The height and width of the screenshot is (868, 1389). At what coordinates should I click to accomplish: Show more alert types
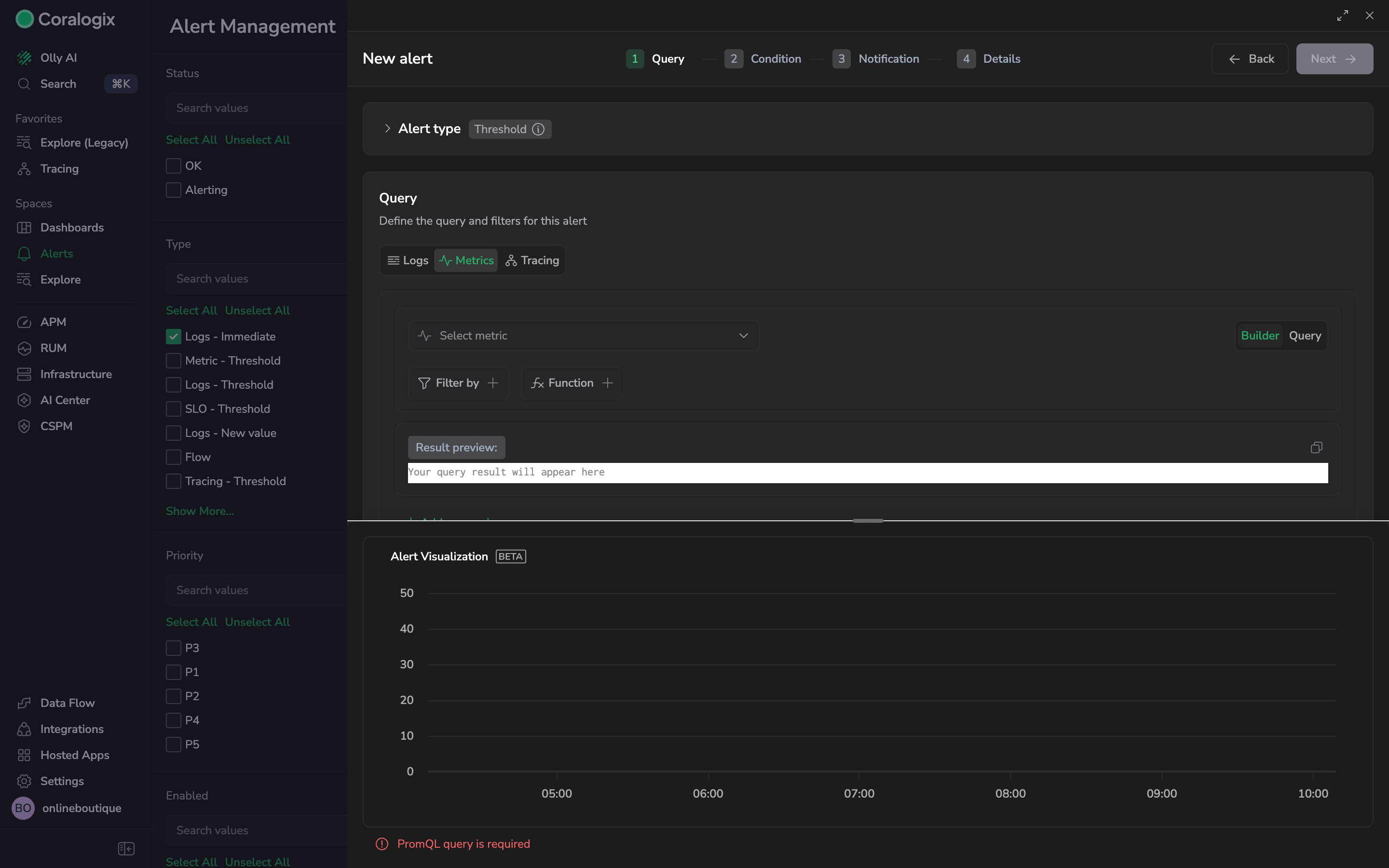click(200, 511)
